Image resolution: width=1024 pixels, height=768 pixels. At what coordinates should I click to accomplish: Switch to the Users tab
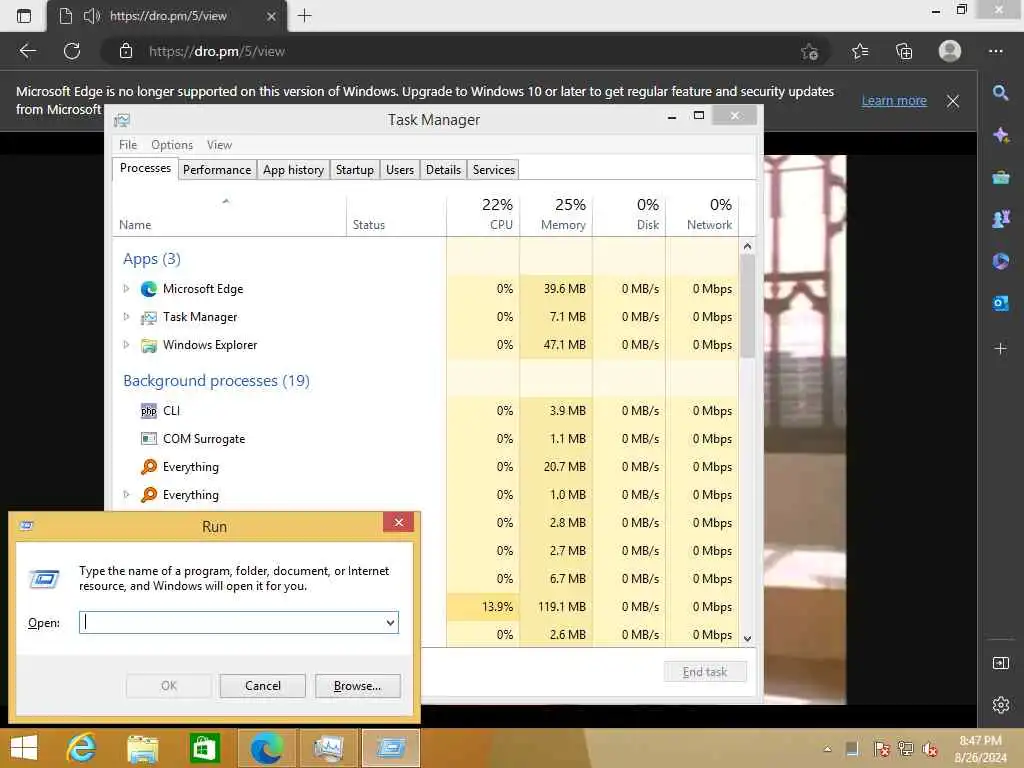400,170
